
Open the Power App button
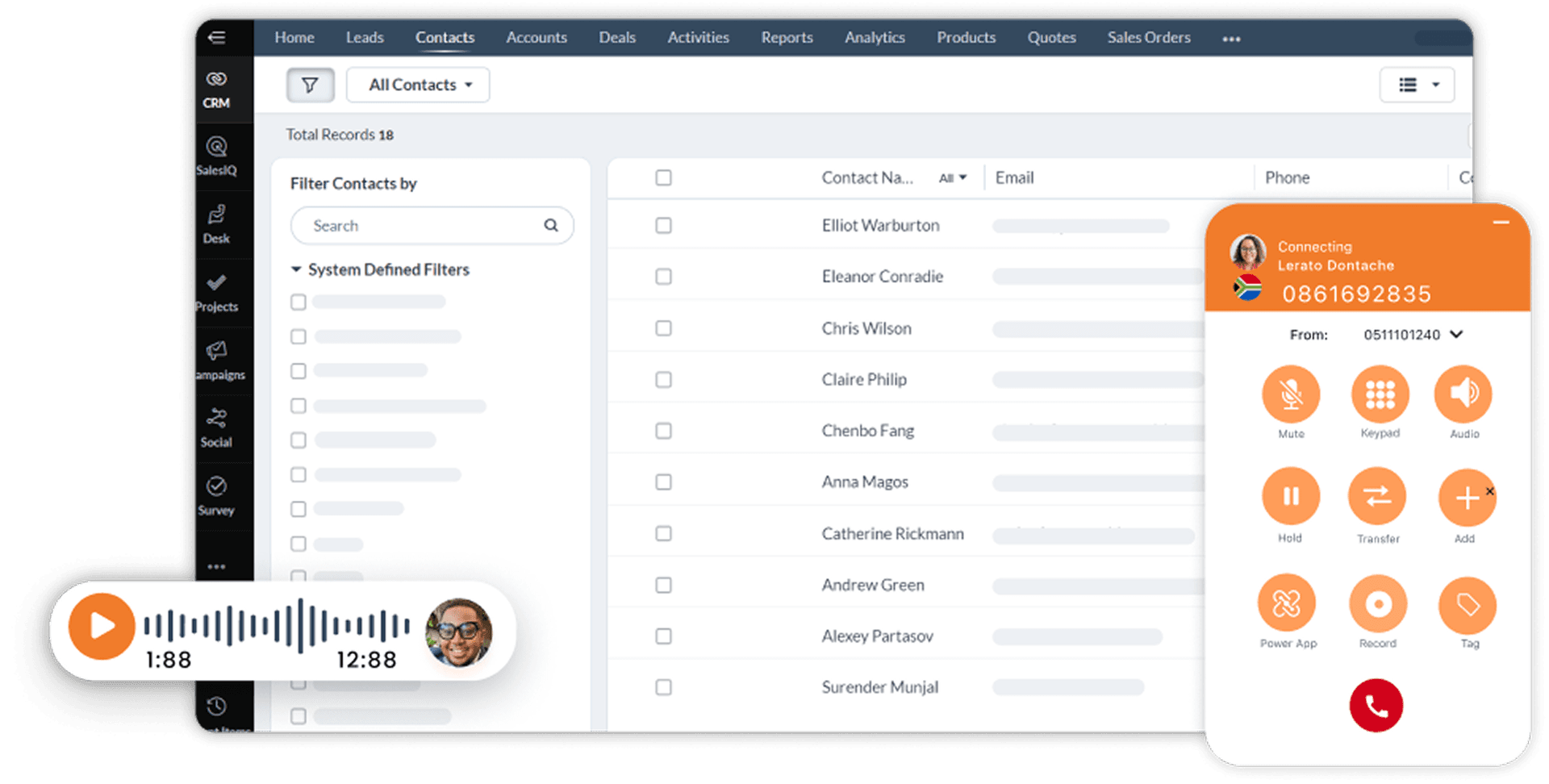(1287, 603)
